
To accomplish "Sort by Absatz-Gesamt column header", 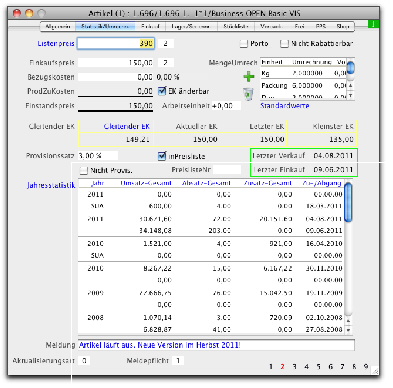I will (206, 183).
